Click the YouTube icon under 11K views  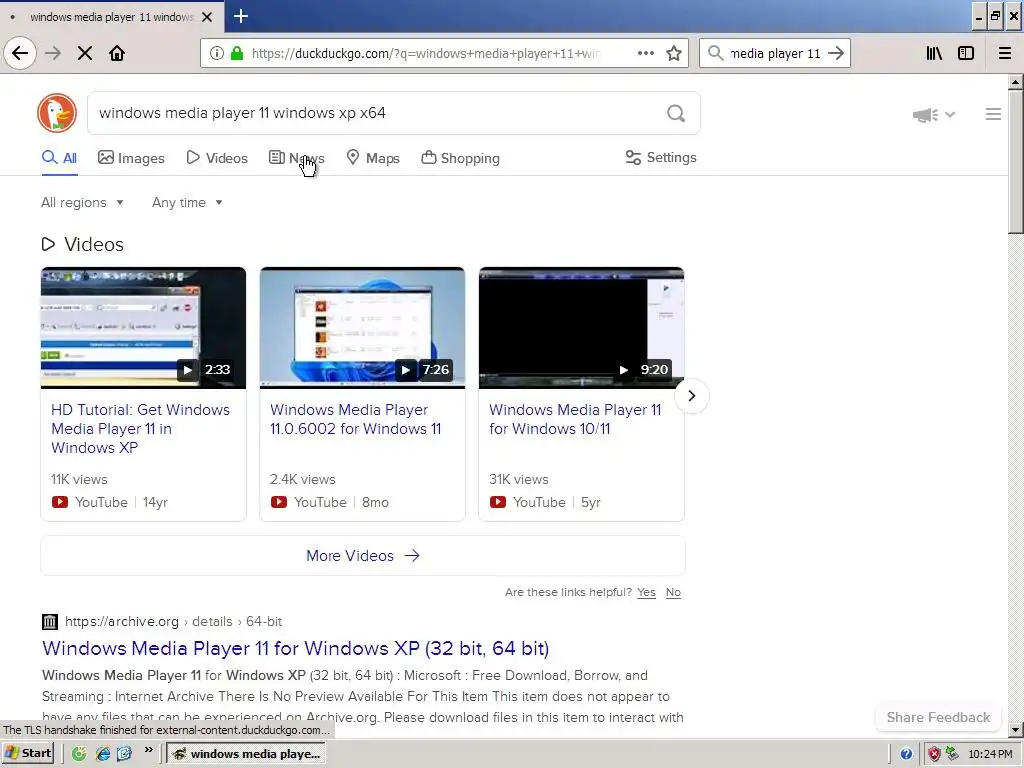tap(59, 502)
